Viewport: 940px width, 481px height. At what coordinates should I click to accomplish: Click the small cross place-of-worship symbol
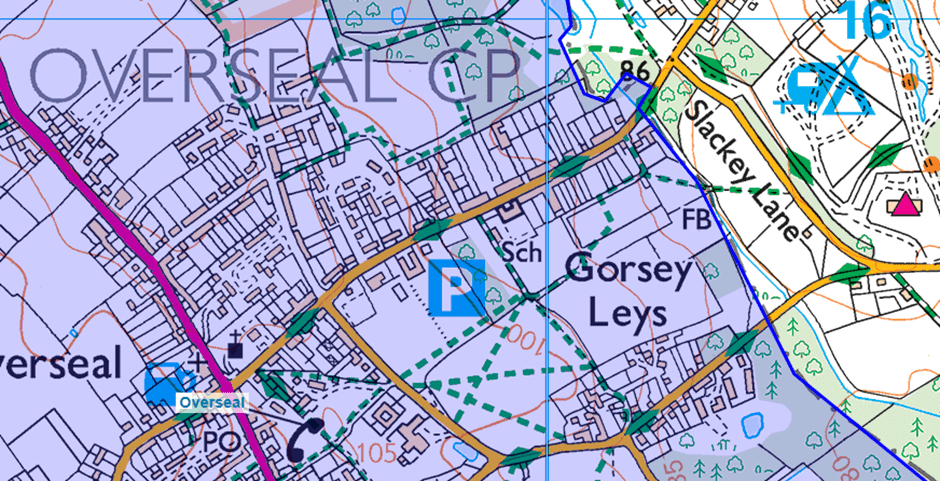point(197,363)
